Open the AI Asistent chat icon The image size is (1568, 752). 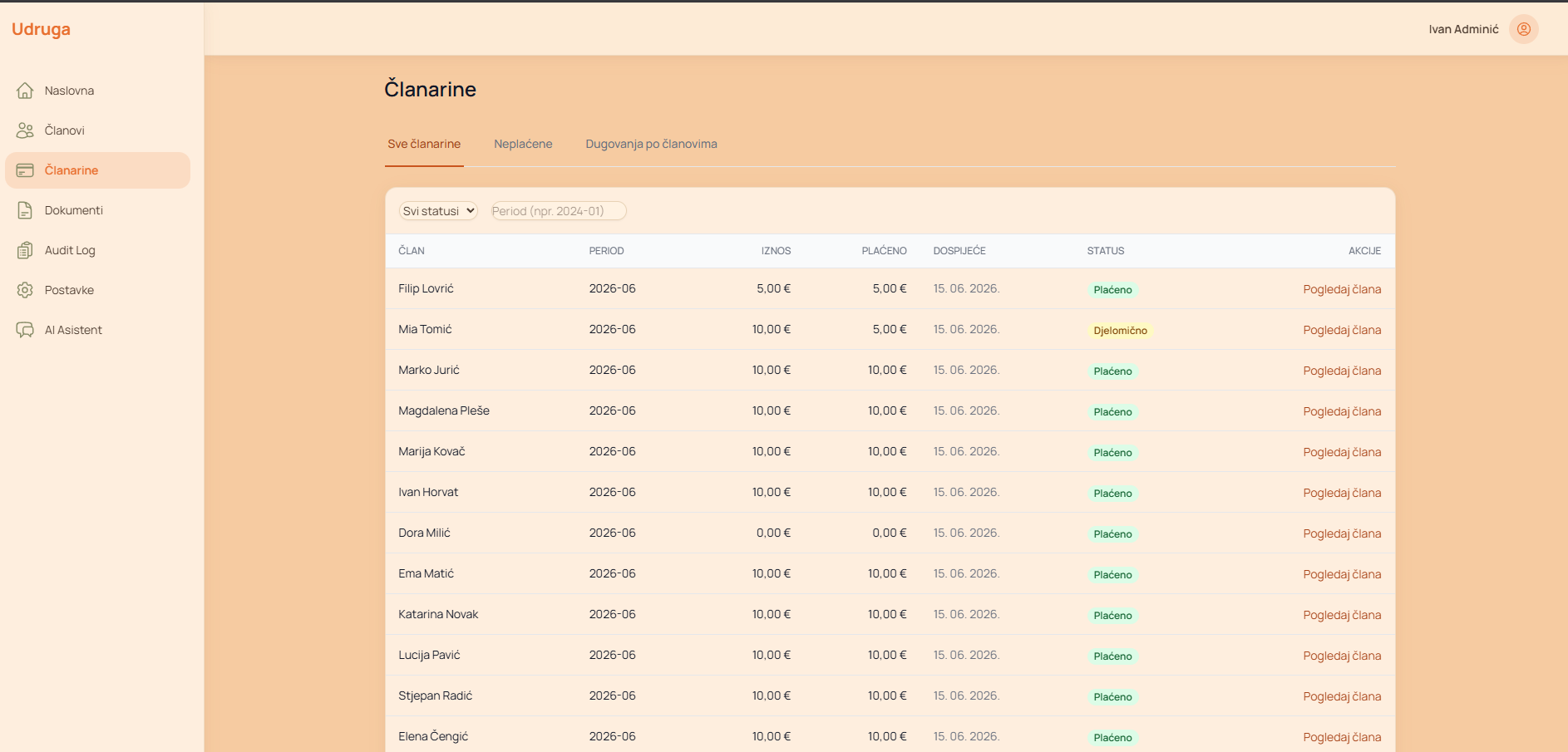pyautogui.click(x=25, y=330)
